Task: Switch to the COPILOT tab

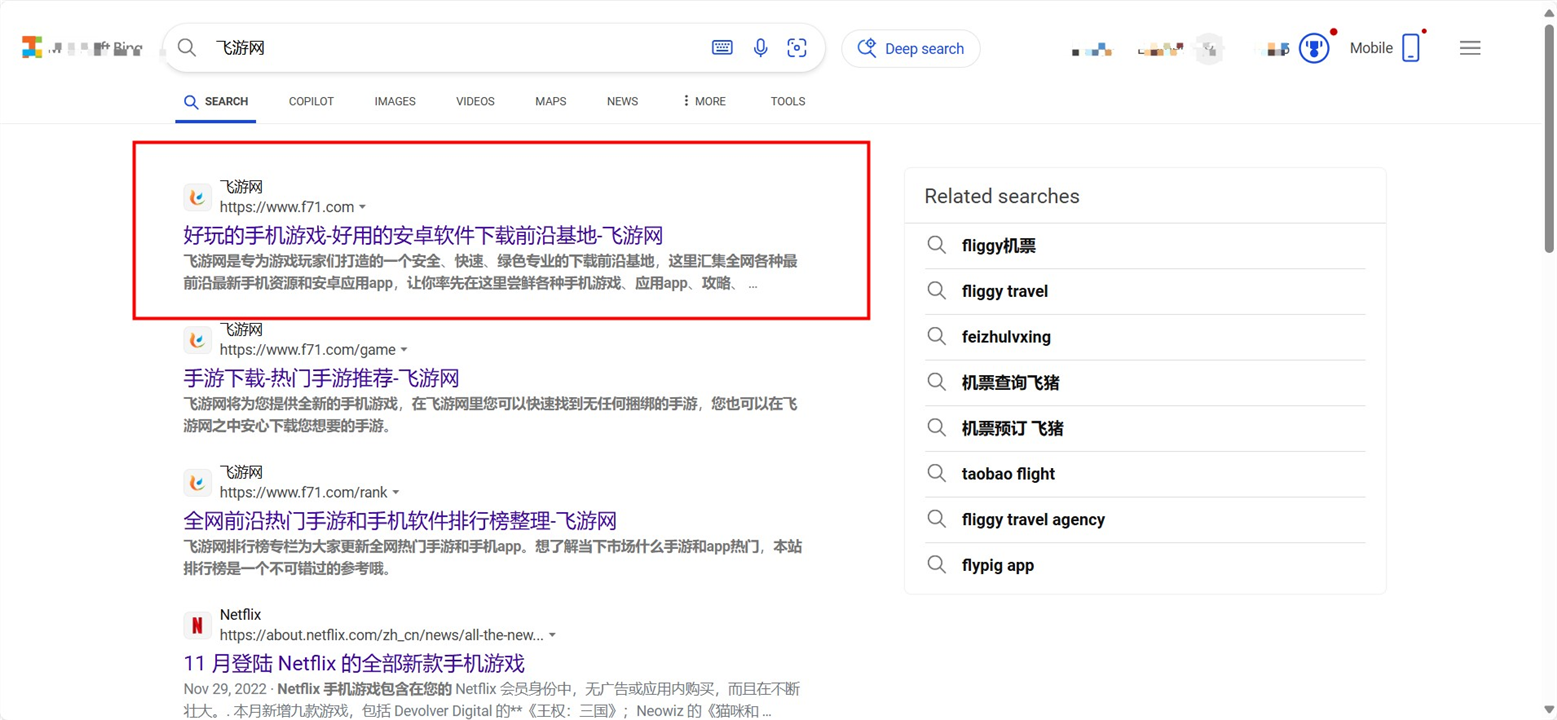Action: click(x=311, y=101)
